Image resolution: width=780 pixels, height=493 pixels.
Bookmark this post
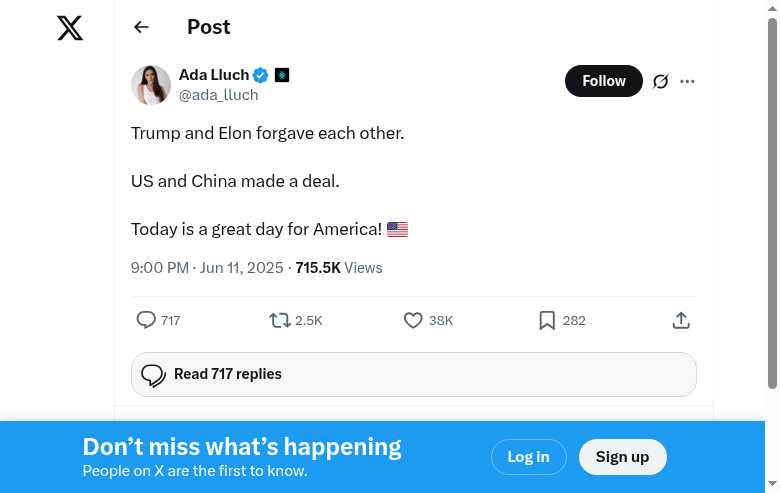547,320
